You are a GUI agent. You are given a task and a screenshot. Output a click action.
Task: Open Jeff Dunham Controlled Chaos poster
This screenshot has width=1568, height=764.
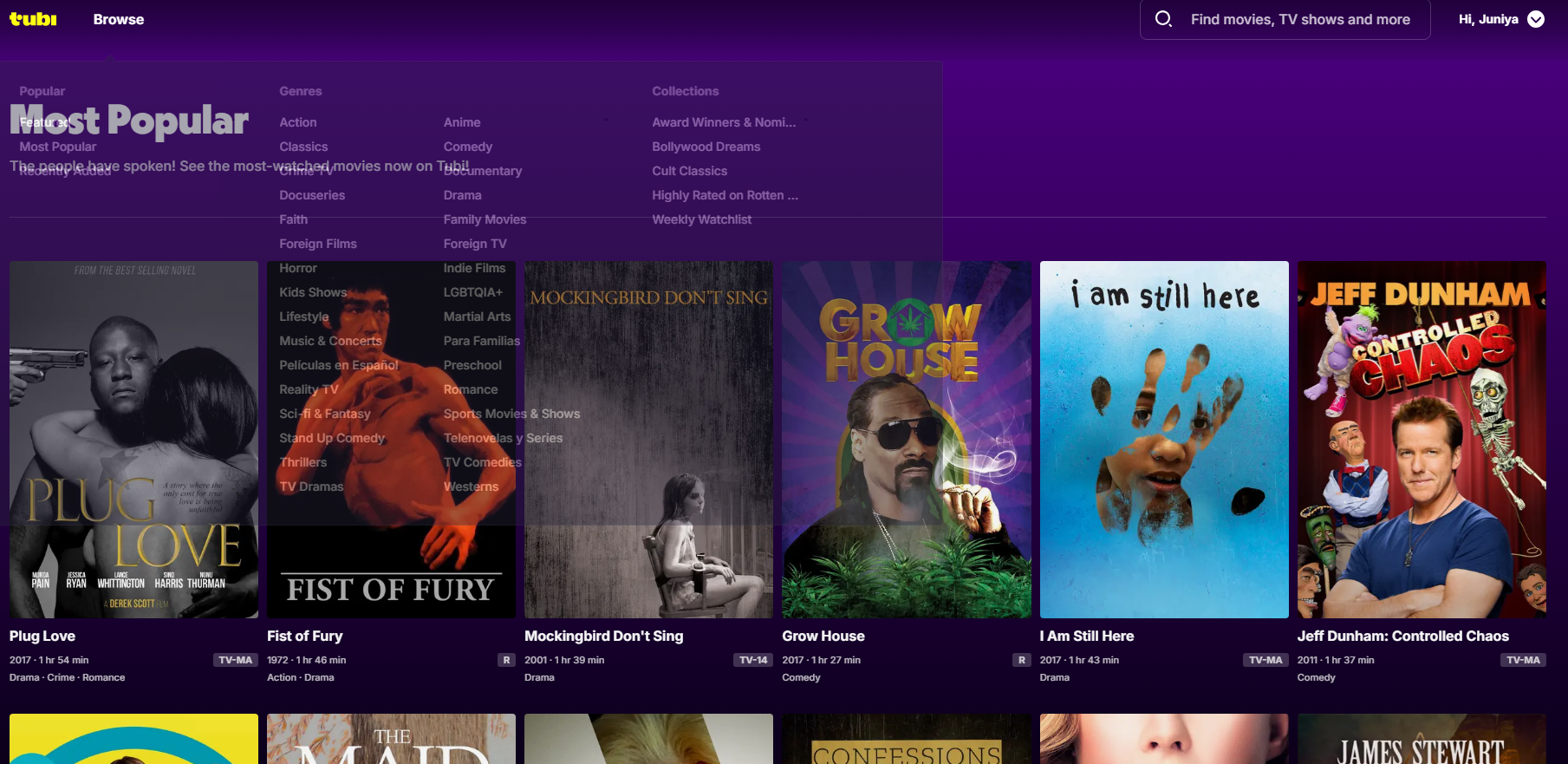tap(1422, 440)
